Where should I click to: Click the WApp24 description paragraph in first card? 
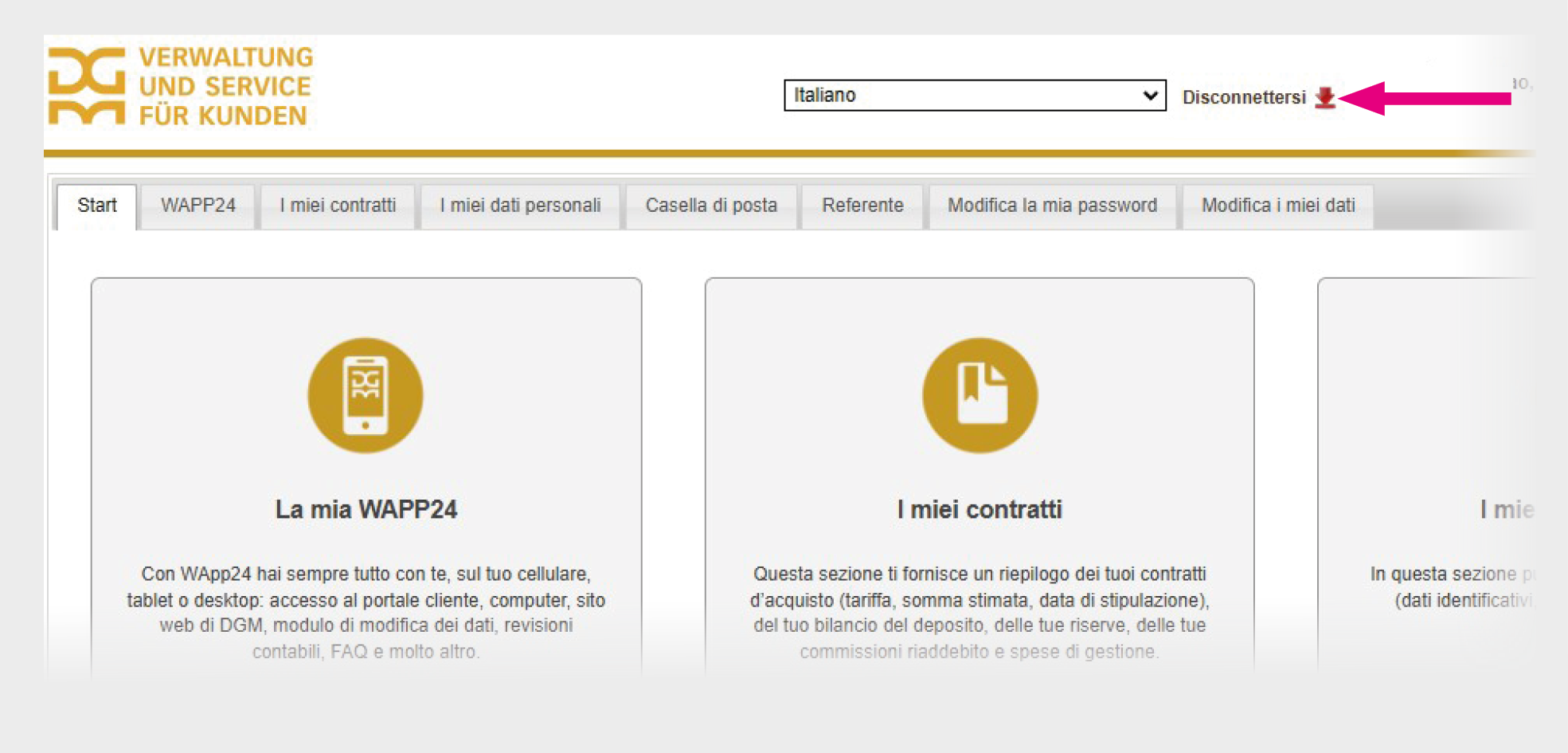pos(366,612)
